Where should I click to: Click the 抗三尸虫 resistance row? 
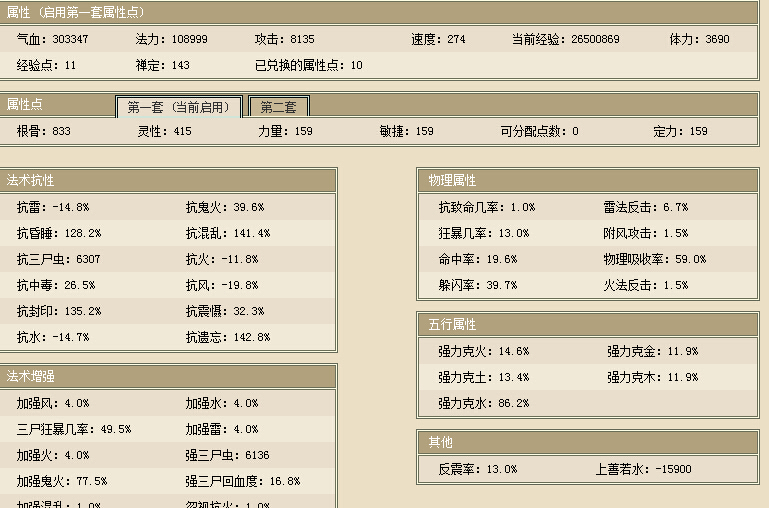click(58, 259)
